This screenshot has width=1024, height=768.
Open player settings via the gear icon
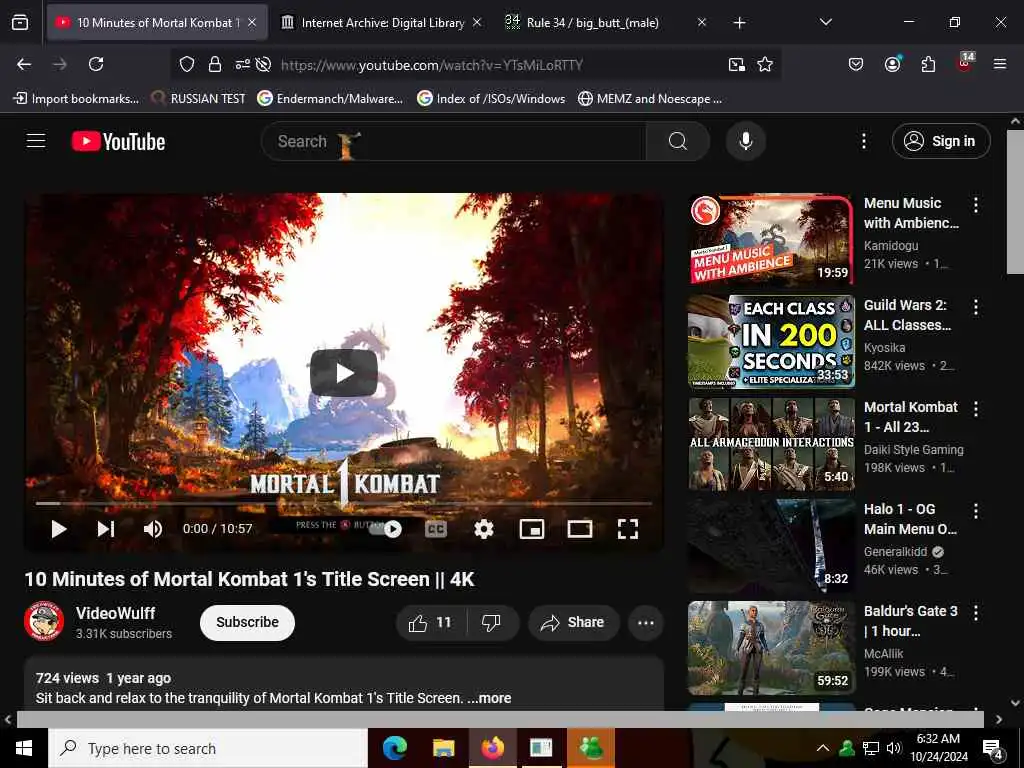point(483,529)
